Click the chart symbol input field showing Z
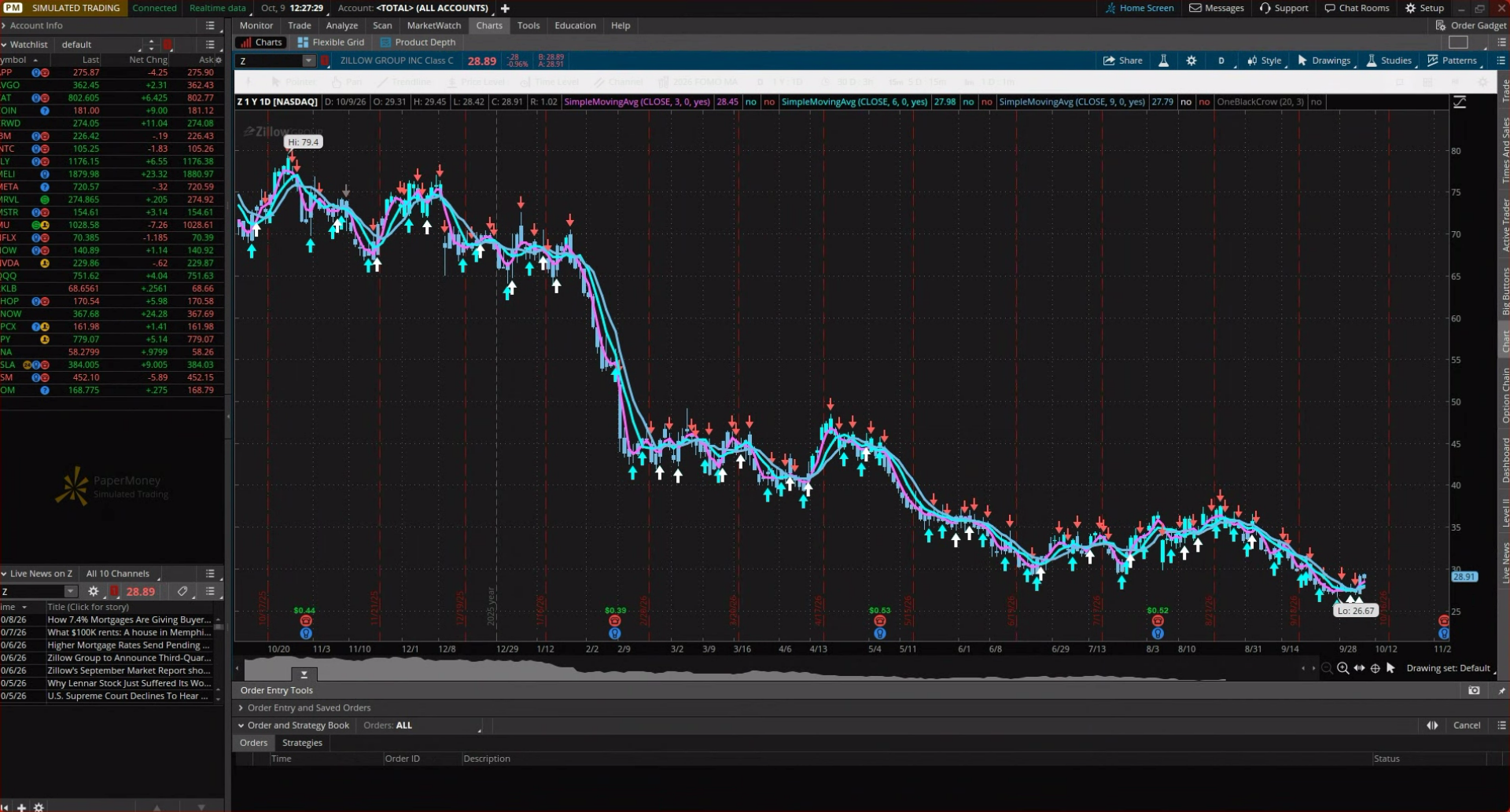Viewport: 1510px width, 812px height. [270, 61]
